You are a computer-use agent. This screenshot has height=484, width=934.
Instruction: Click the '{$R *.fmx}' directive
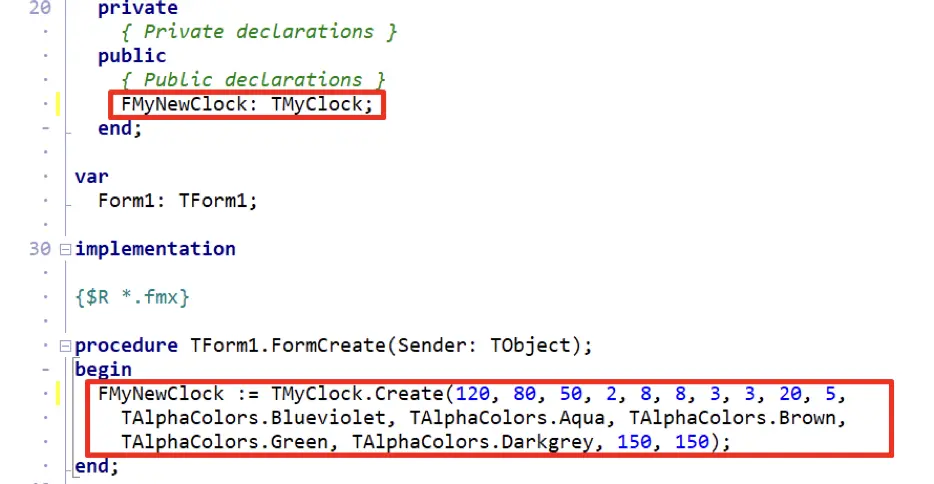pyautogui.click(x=132, y=297)
